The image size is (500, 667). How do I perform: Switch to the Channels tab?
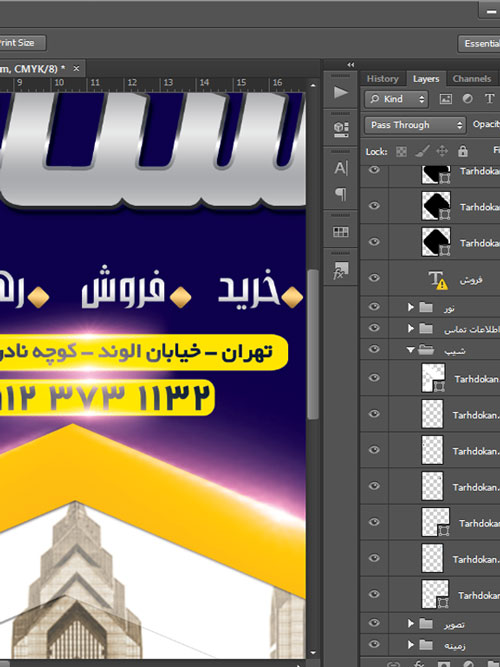[x=471, y=79]
